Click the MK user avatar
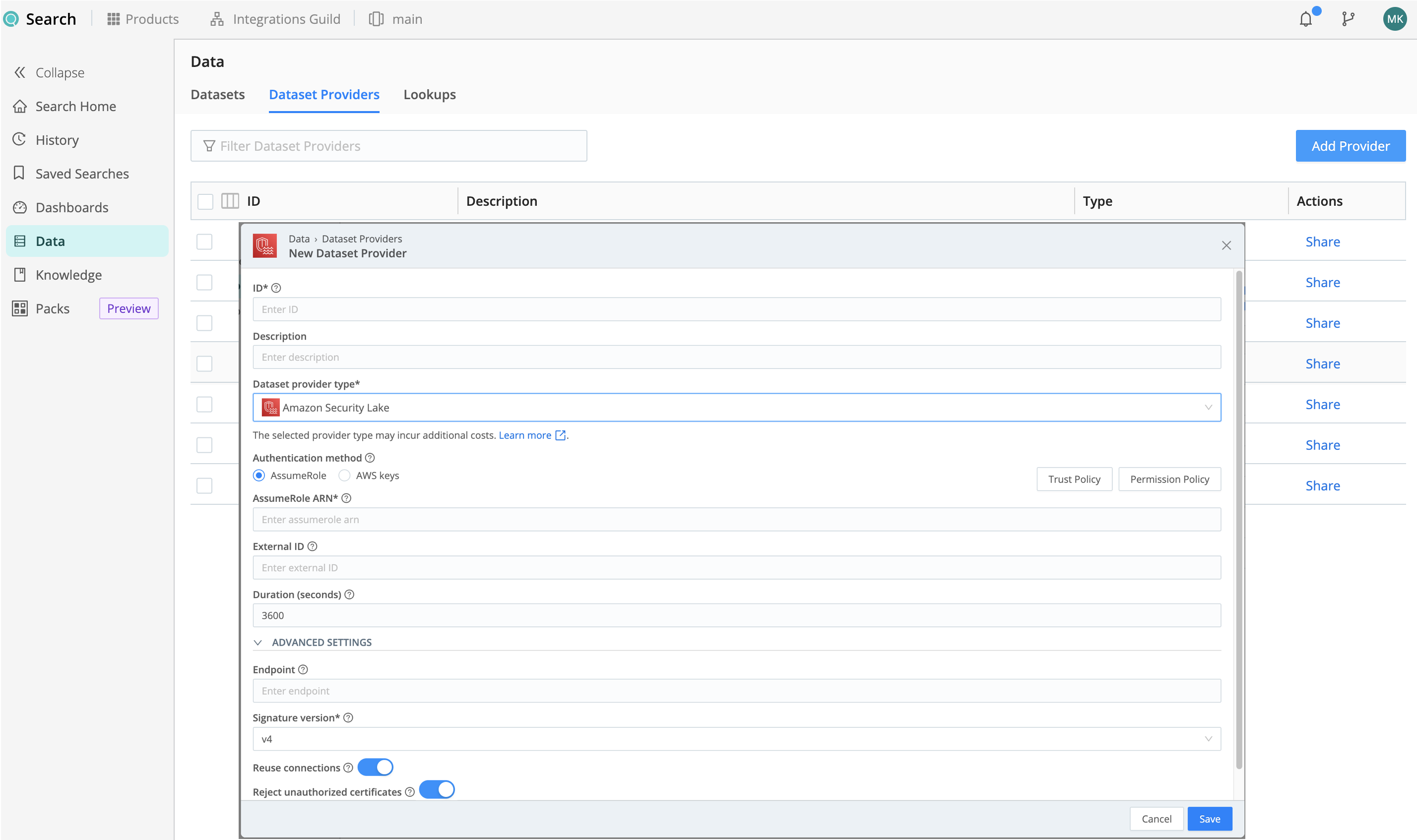Image resolution: width=1417 pixels, height=840 pixels. 1395,19
